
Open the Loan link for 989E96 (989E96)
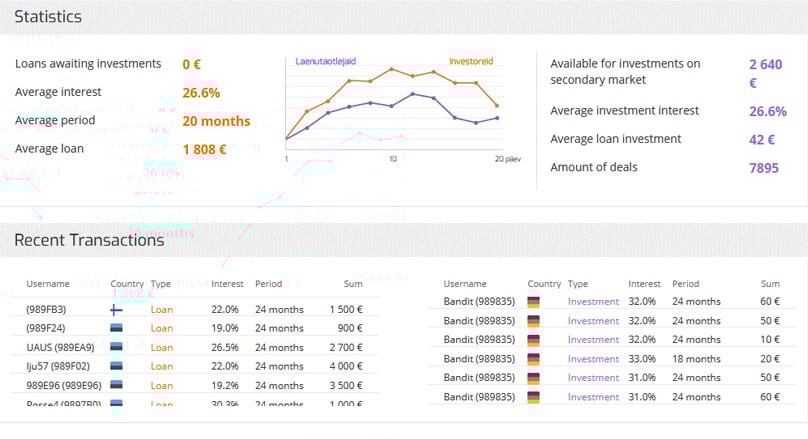[162, 385]
